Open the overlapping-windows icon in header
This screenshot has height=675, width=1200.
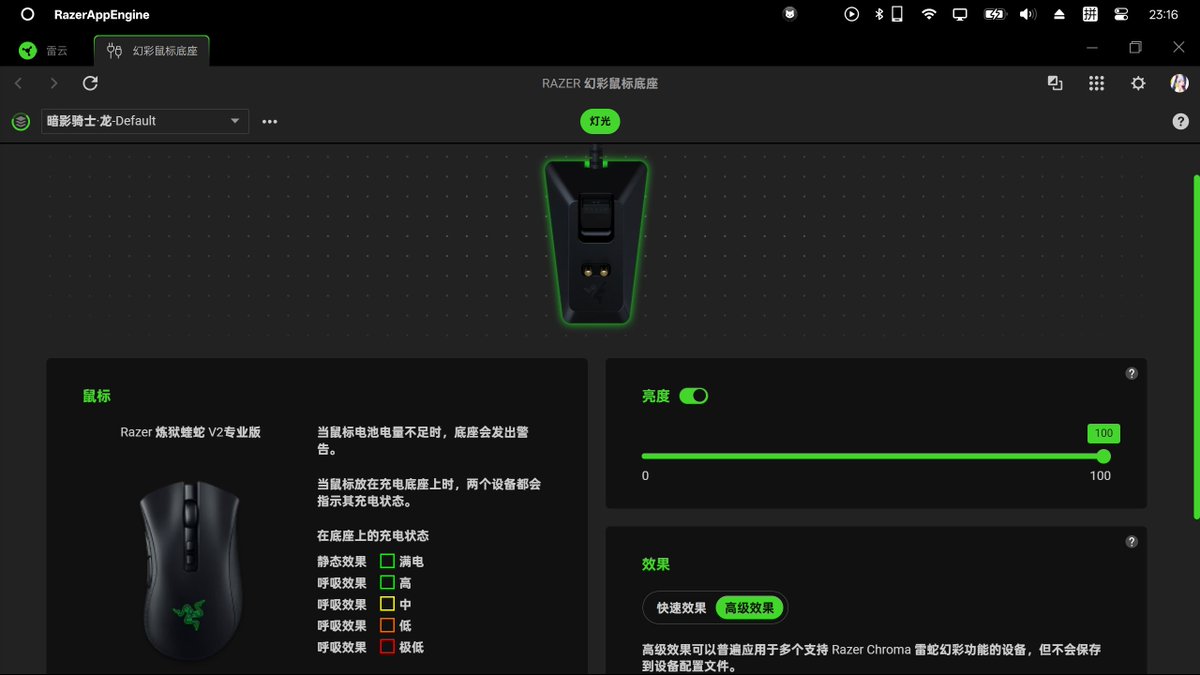coord(1055,84)
